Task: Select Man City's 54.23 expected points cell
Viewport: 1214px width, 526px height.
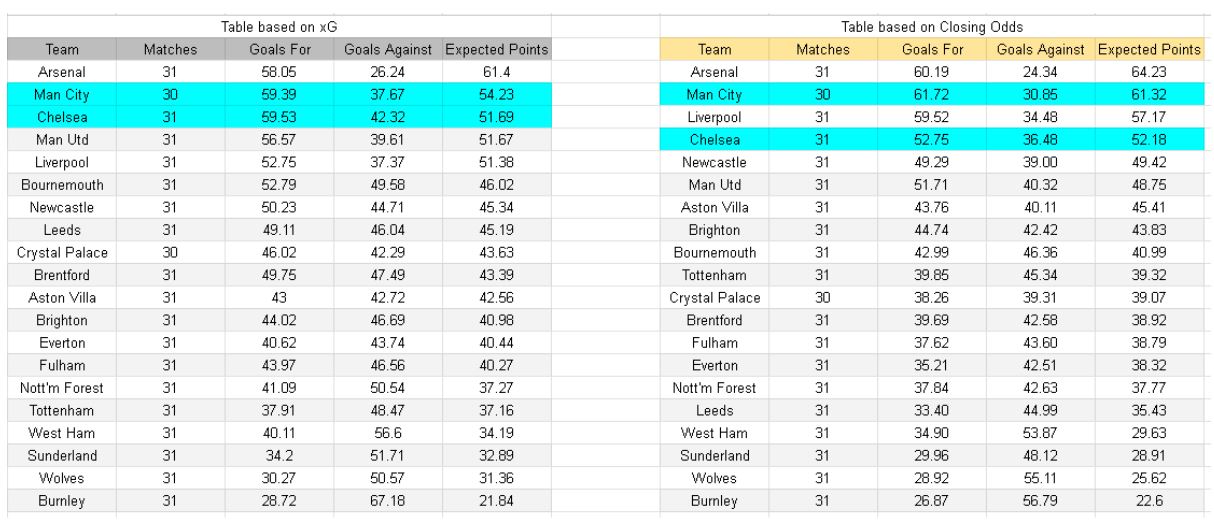Action: point(497,95)
